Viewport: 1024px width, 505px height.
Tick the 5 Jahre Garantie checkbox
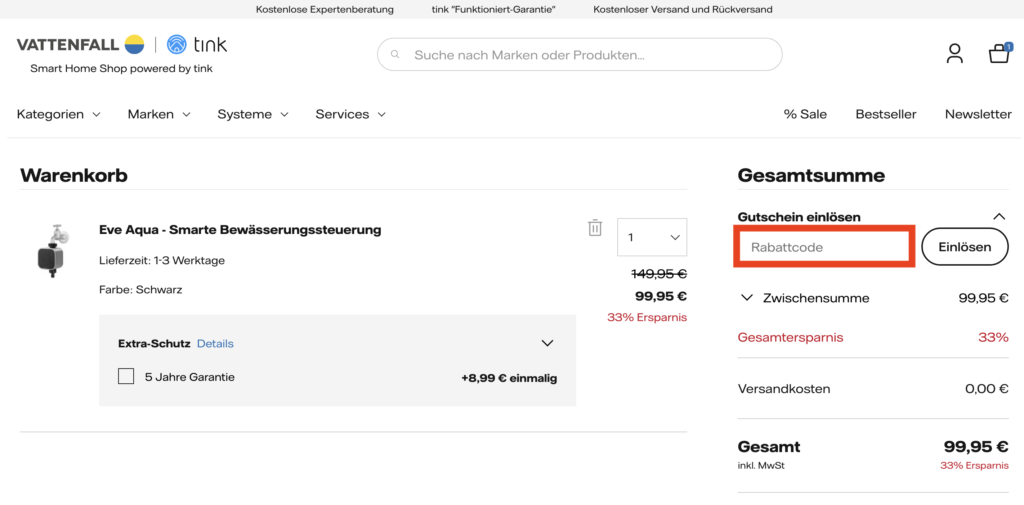[x=126, y=377]
